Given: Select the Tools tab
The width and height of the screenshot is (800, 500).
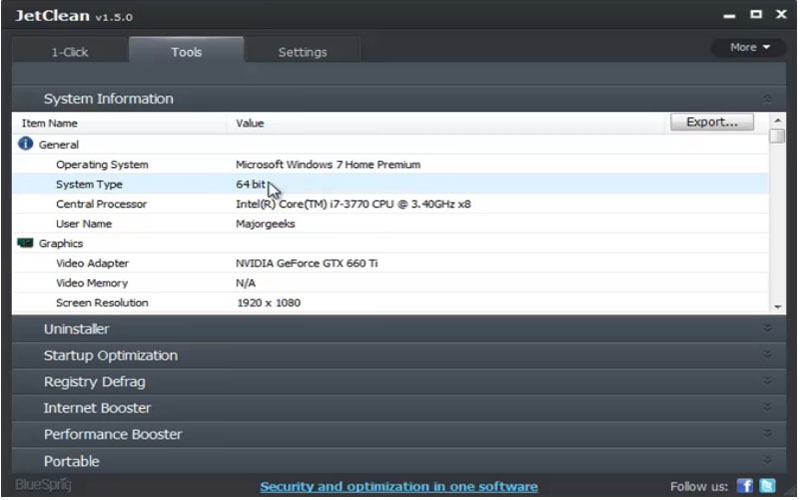Looking at the screenshot, I should point(186,50).
